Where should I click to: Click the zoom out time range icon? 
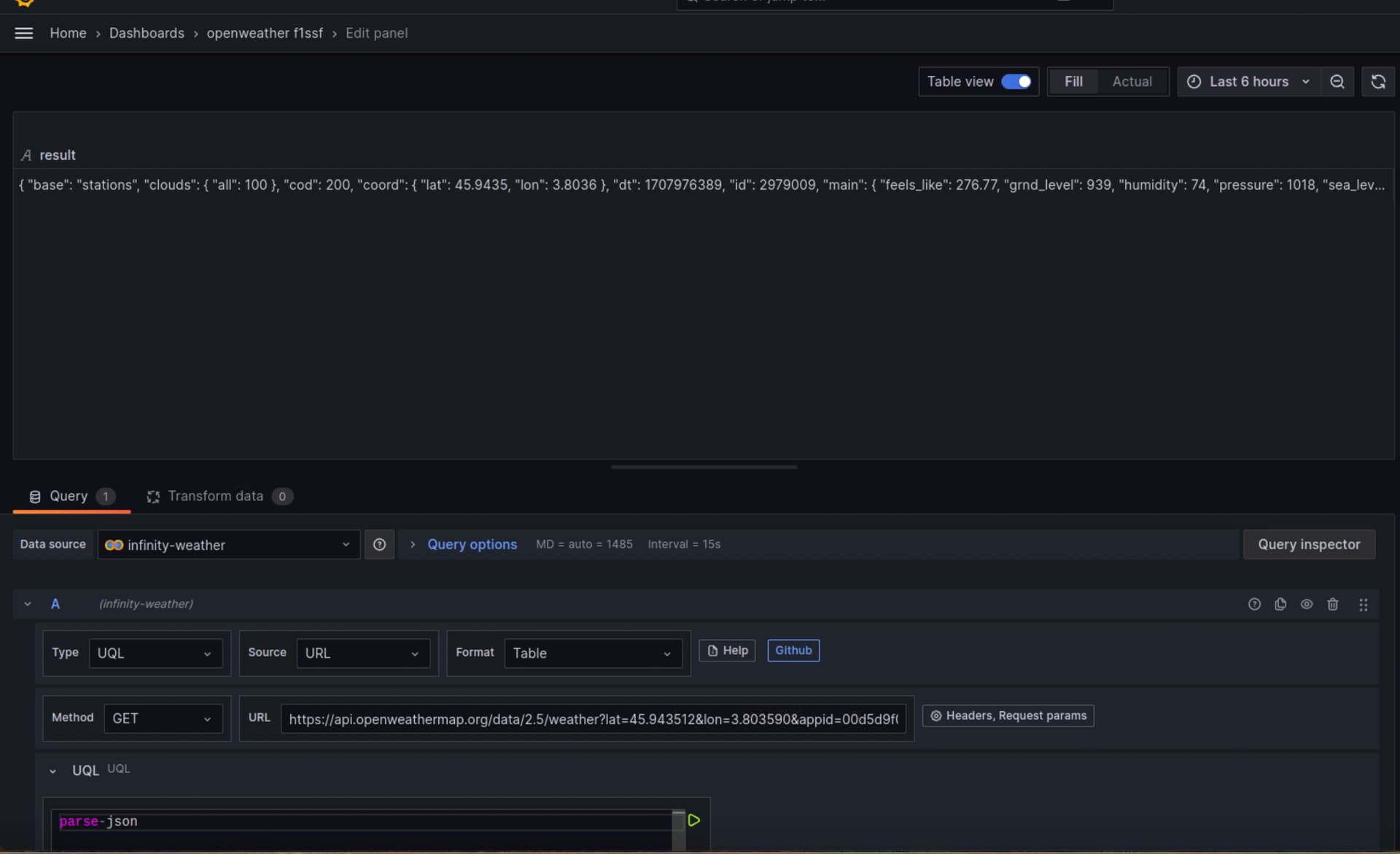coord(1337,82)
